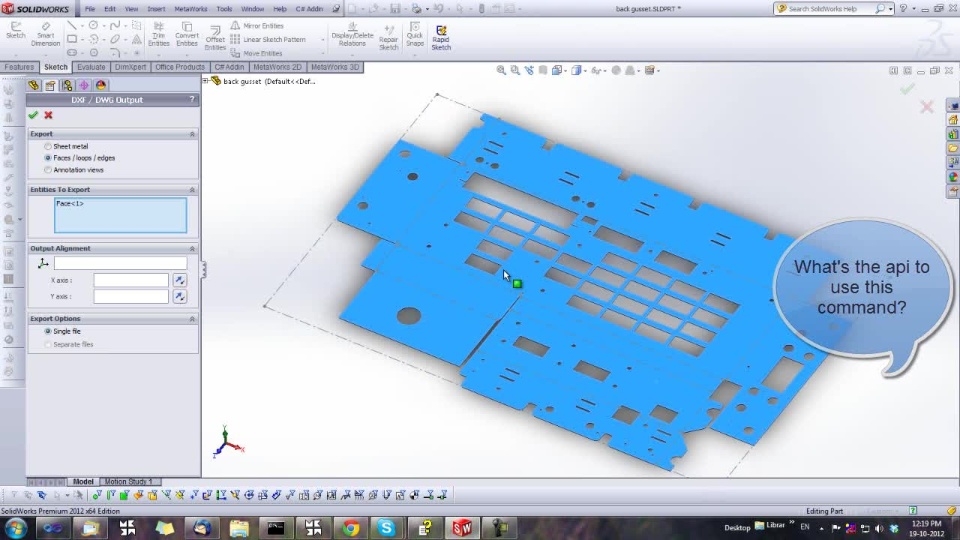Viewport: 960px width, 540px height.
Task: Collapse Output Alignment section
Action: click(192, 249)
